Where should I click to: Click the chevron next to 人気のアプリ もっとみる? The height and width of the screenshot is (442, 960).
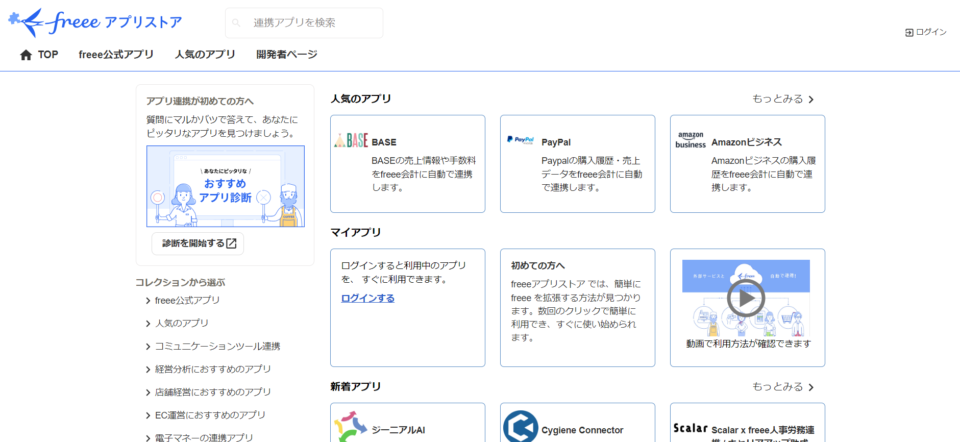[811, 100]
